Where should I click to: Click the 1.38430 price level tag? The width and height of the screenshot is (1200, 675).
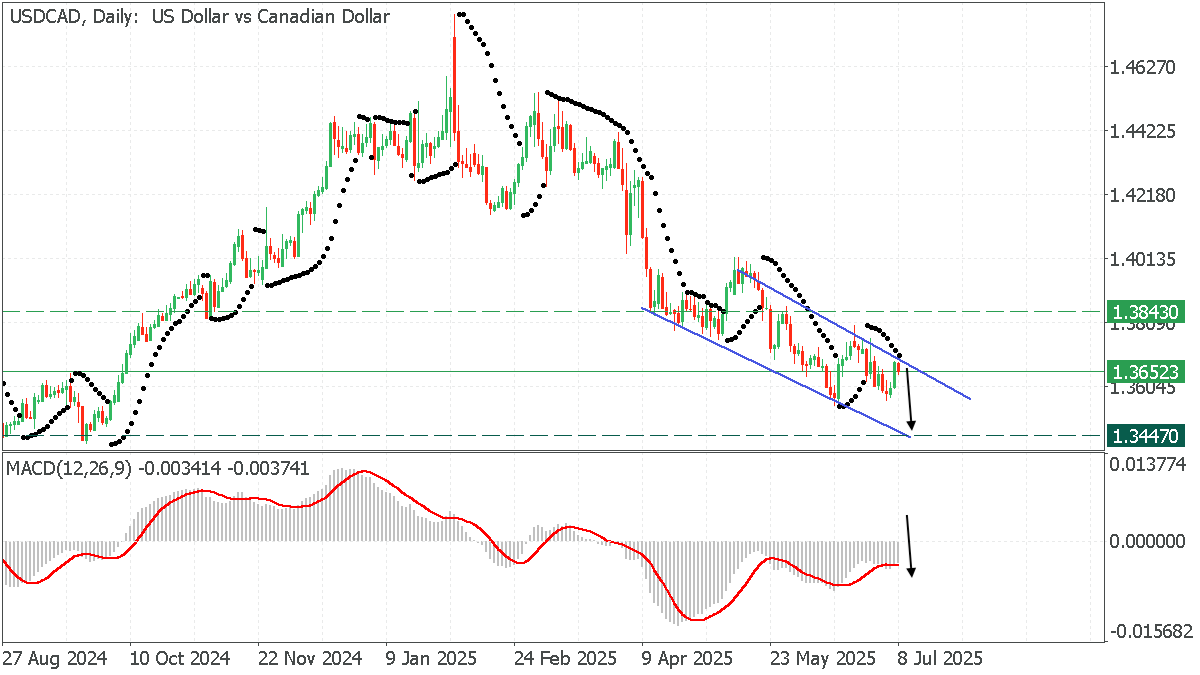coord(1148,312)
